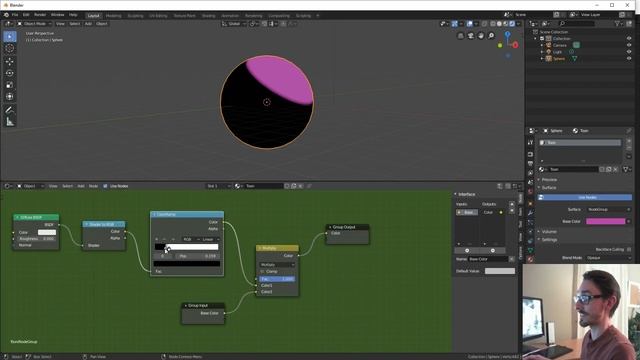This screenshot has width=640, height=360.
Task: Open Modifier properties wrench tab icon
Action: tap(530, 213)
